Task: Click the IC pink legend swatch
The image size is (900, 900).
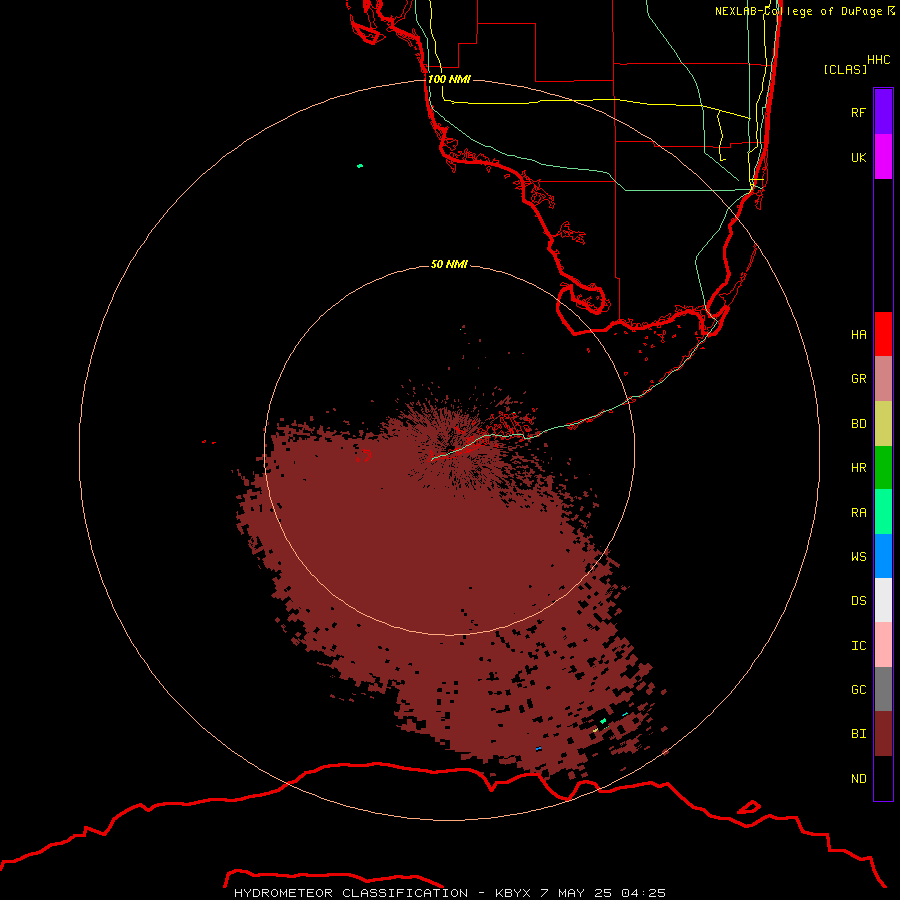Action: tap(883, 645)
